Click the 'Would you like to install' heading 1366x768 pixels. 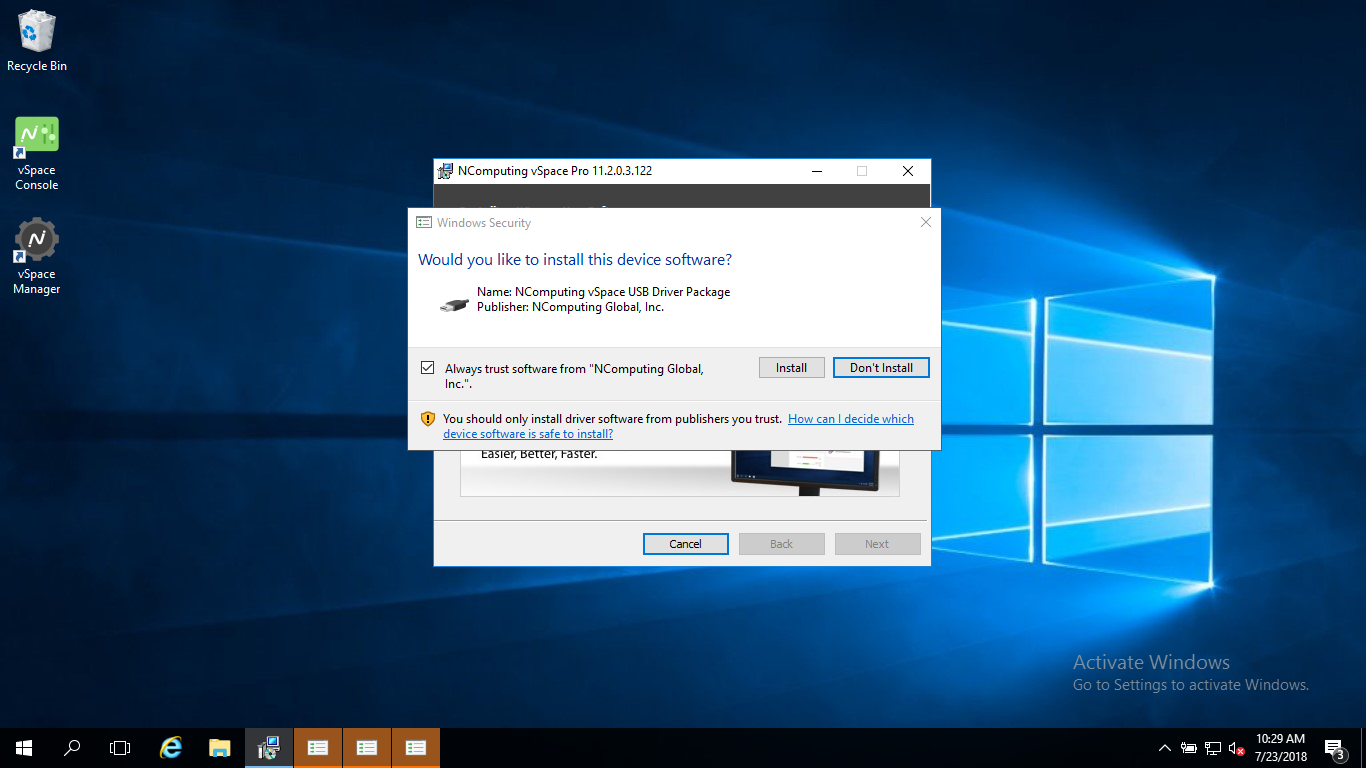point(575,260)
